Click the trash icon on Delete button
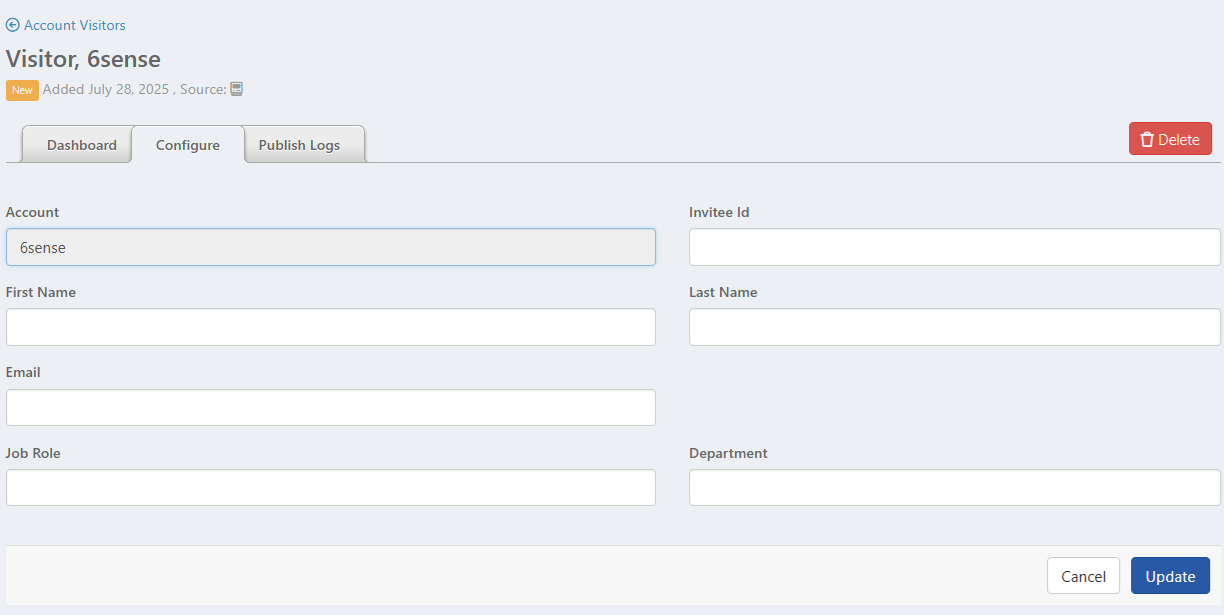The height and width of the screenshot is (615, 1224). click(x=1147, y=139)
